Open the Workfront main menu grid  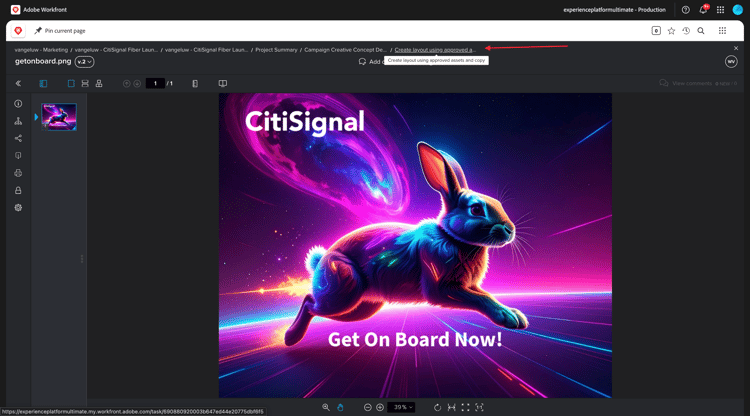722,31
